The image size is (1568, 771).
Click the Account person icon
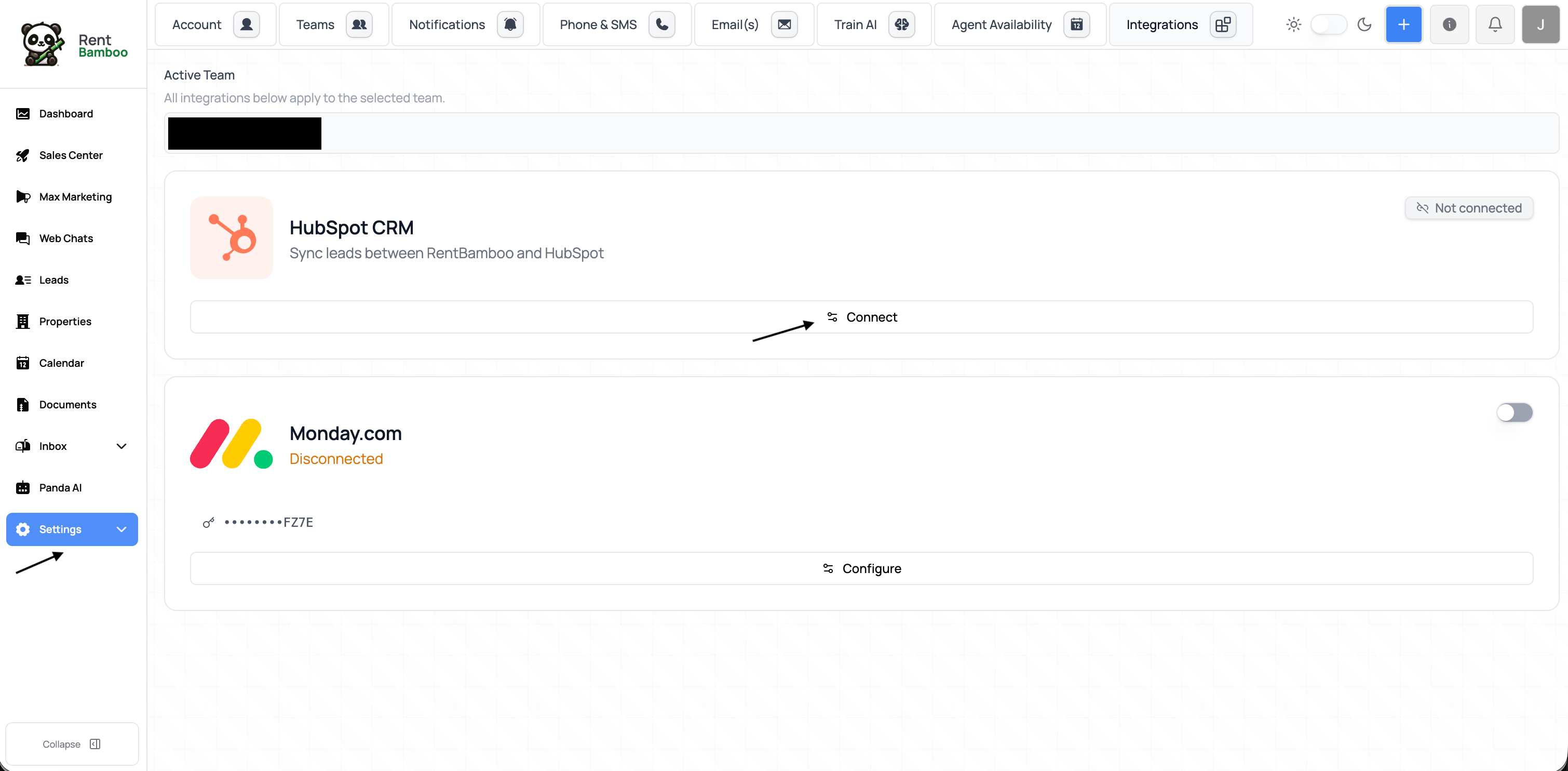(x=247, y=24)
